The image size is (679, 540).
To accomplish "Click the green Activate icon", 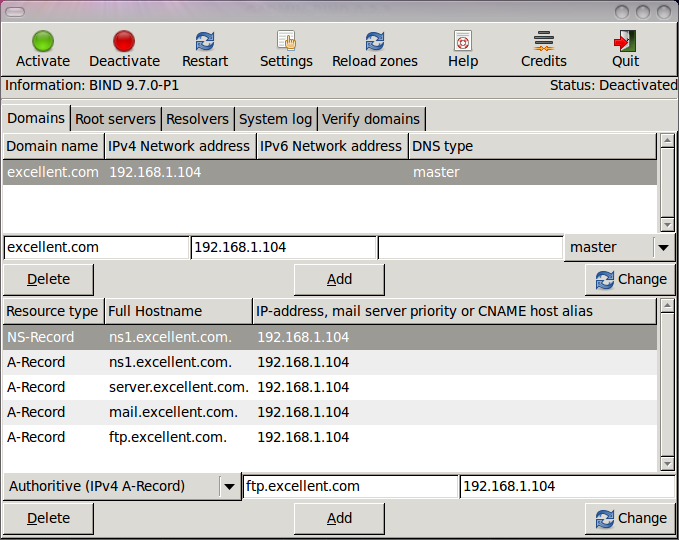I will pyautogui.click(x=43, y=41).
